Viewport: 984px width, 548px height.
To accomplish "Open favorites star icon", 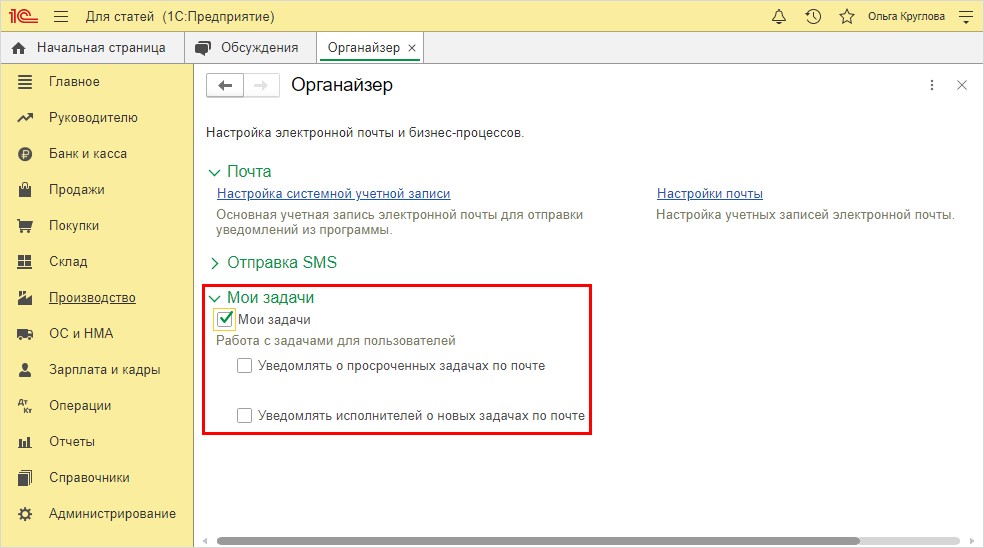I will click(847, 16).
